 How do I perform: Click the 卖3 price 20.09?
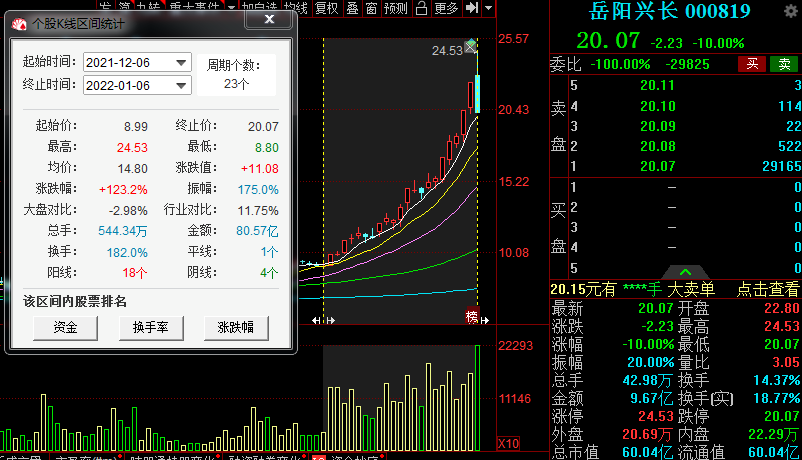(658, 126)
